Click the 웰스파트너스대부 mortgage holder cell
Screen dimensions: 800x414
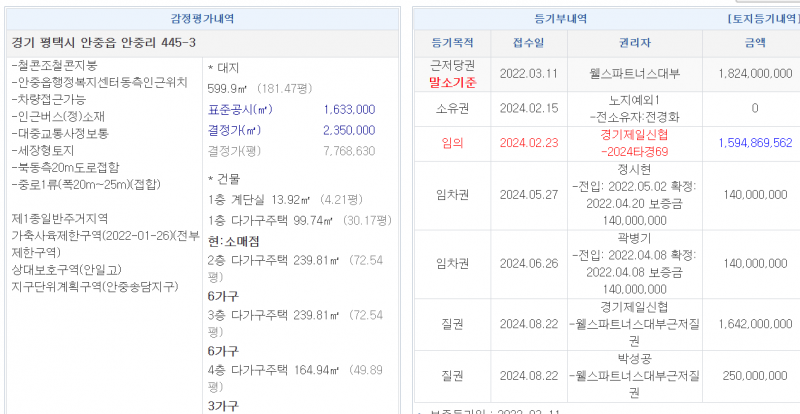click(x=635, y=73)
